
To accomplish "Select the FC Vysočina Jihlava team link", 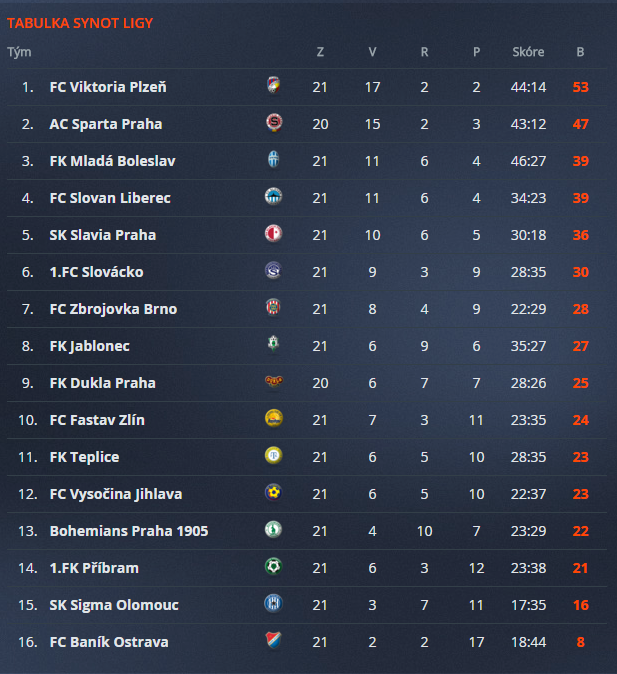I will point(115,494).
